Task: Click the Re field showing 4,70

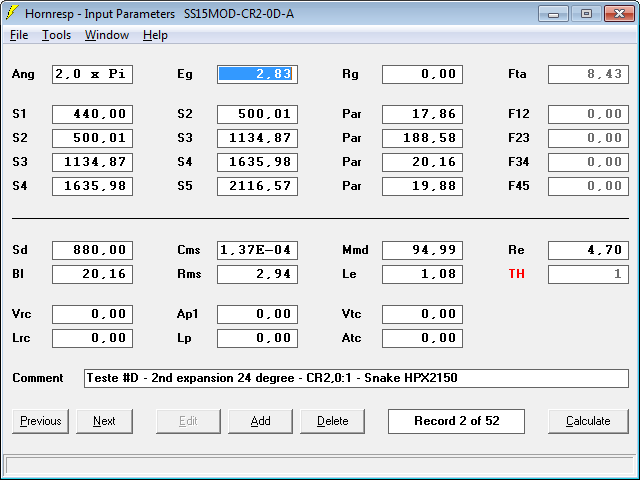Action: 588,250
